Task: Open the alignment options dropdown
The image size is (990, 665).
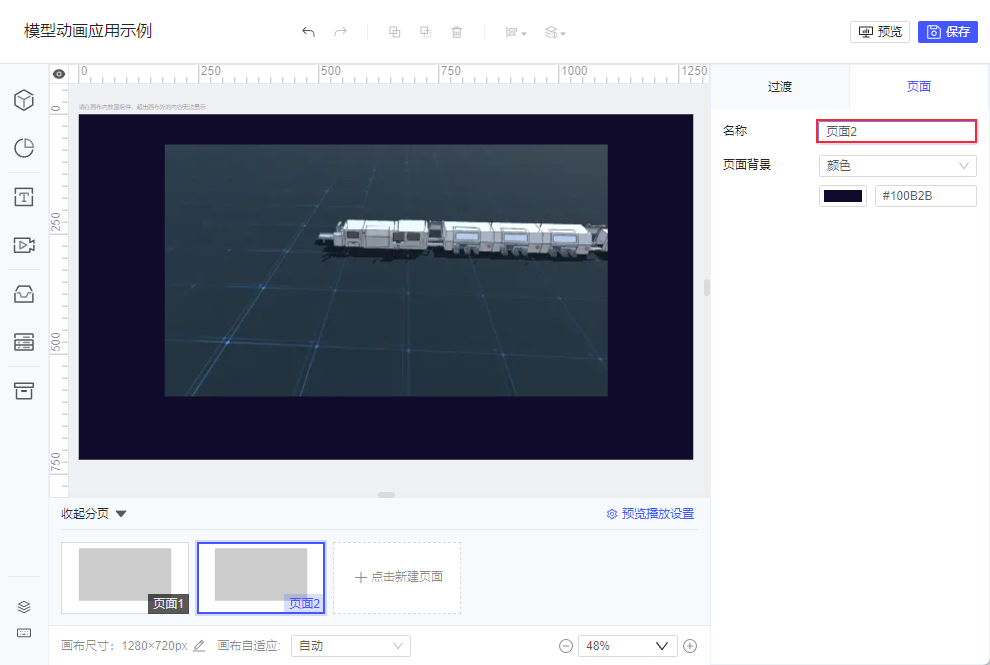Action: 516,32
